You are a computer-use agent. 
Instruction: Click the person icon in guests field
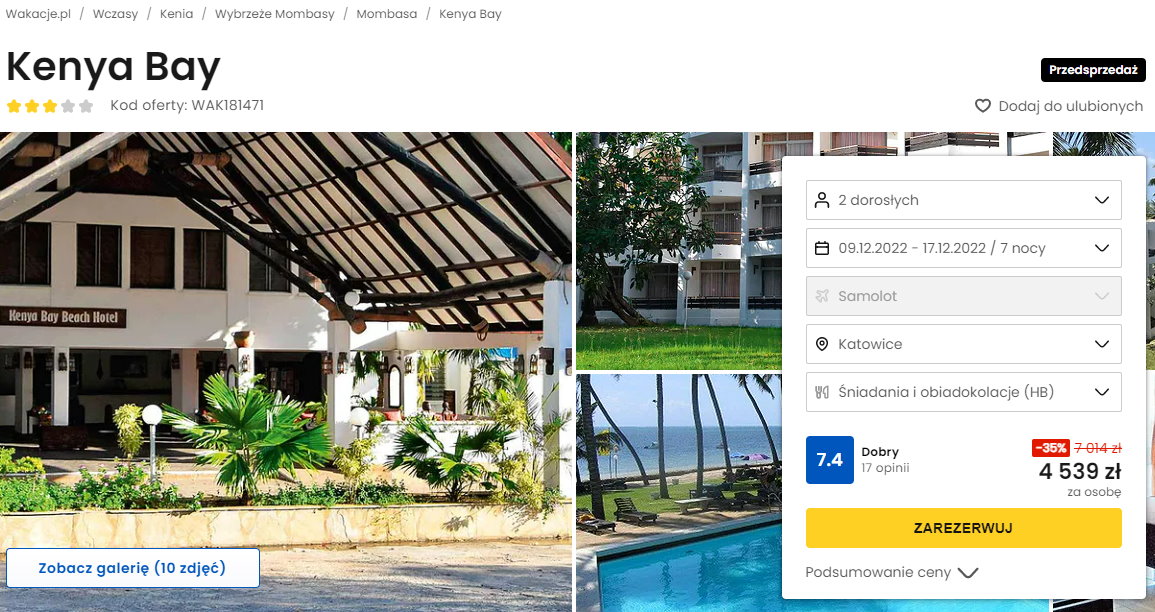point(822,200)
